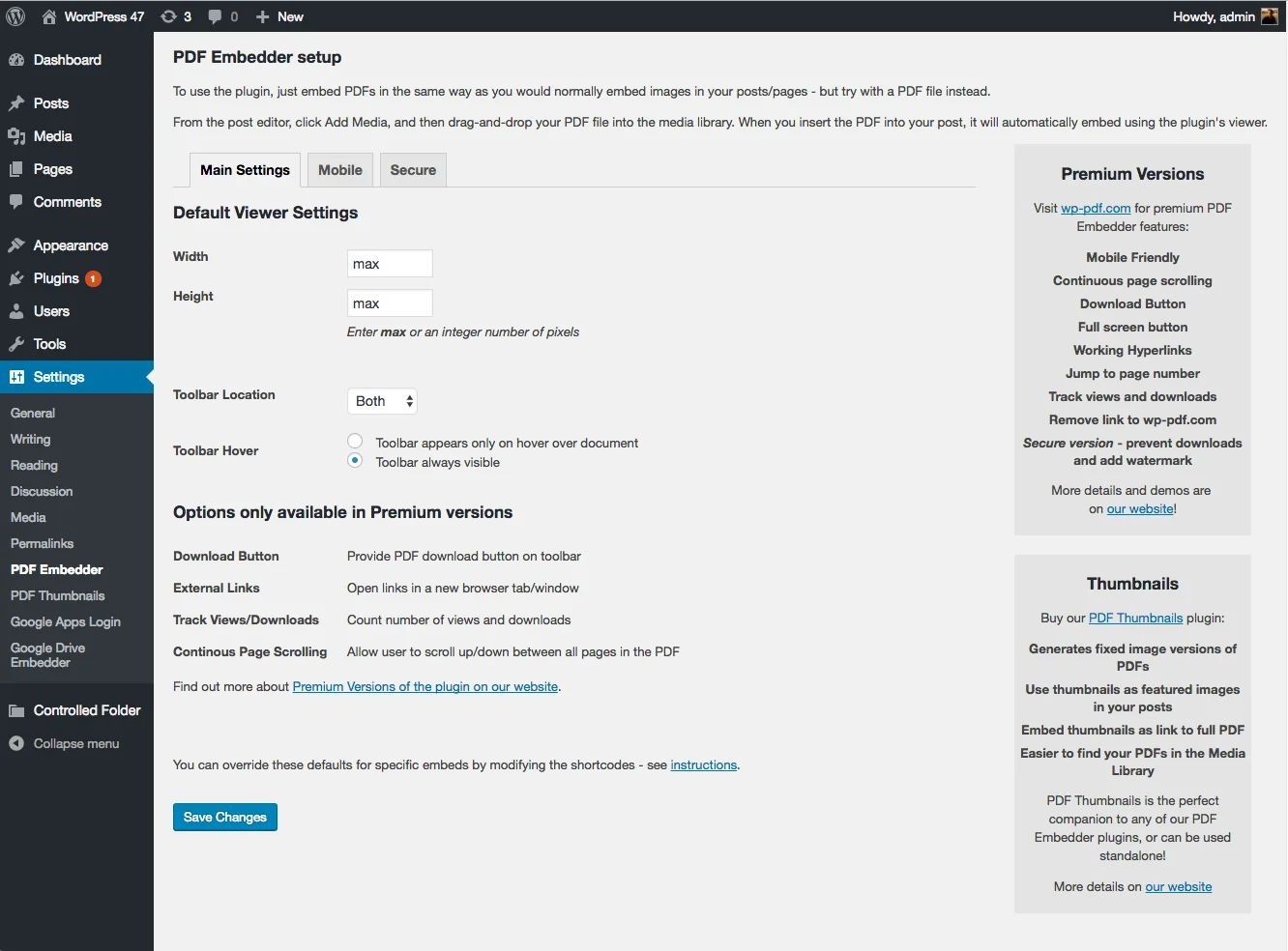The image size is (1288, 951).
Task: Open the Toolbar Location dropdown set to Both
Action: click(x=381, y=400)
